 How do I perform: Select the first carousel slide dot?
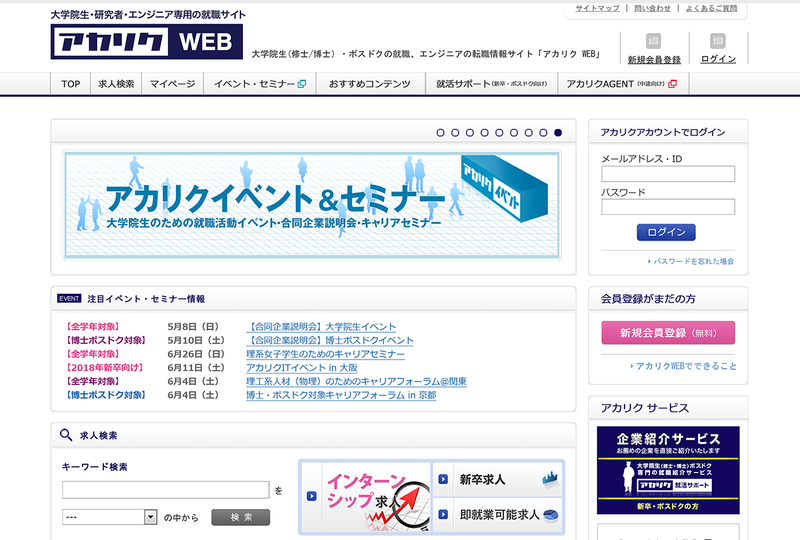click(x=440, y=133)
